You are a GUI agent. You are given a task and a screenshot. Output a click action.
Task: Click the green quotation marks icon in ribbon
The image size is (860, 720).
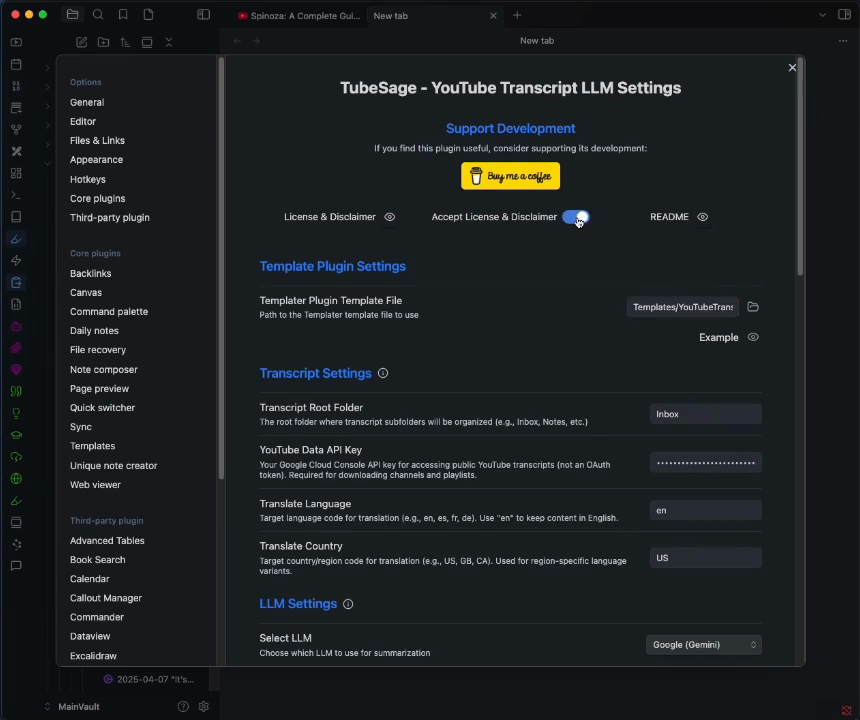pyautogui.click(x=16, y=392)
